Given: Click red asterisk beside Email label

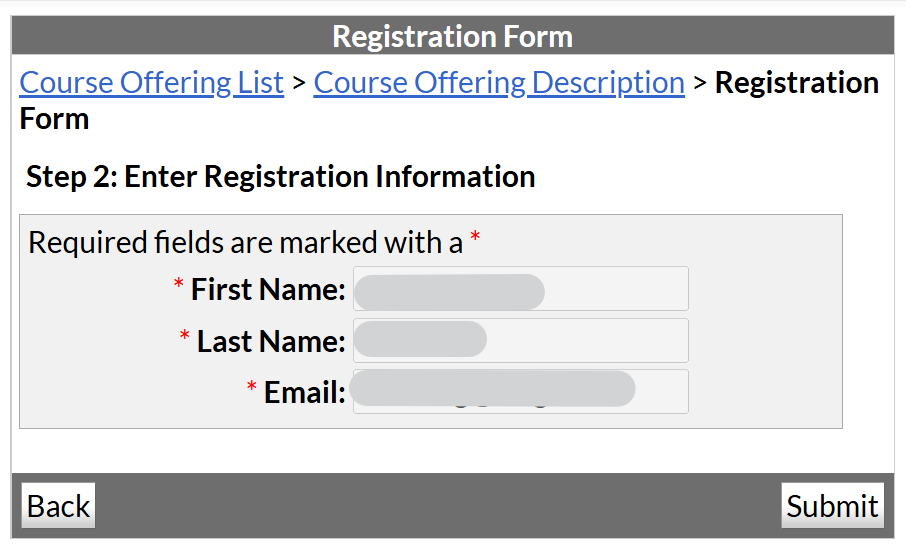Looking at the screenshot, I should 252,391.
